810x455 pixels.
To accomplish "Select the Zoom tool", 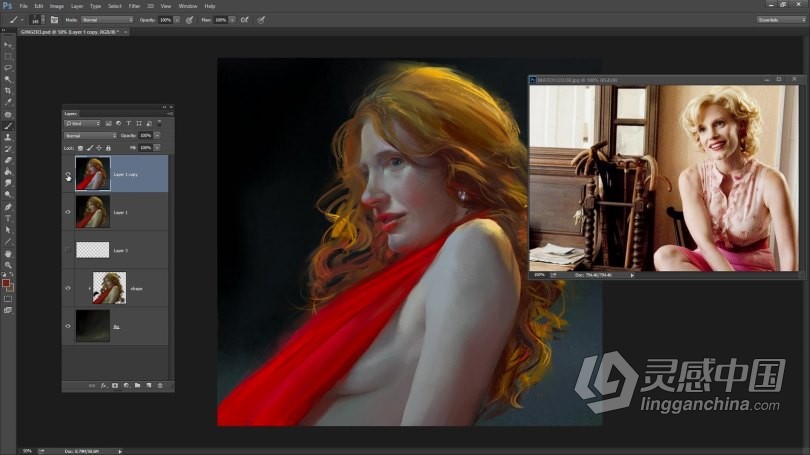I will [x=8, y=265].
